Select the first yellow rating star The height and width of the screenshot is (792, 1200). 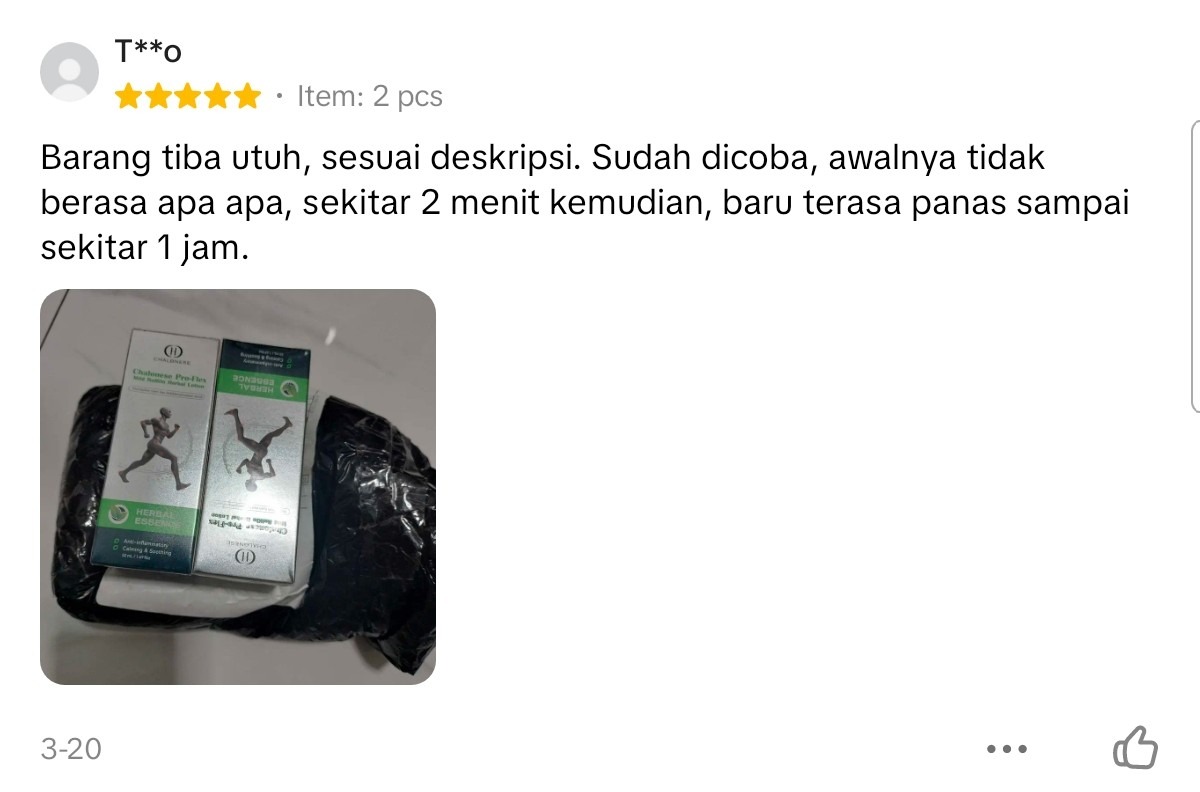(x=128, y=97)
